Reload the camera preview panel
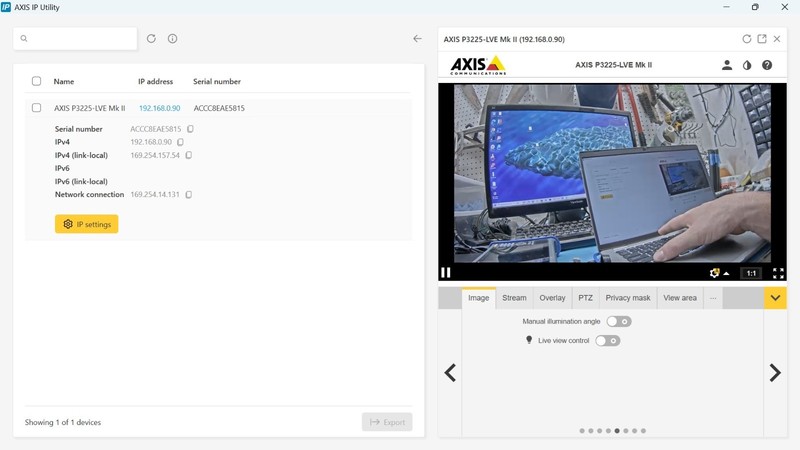The height and width of the screenshot is (450, 800). coord(746,39)
